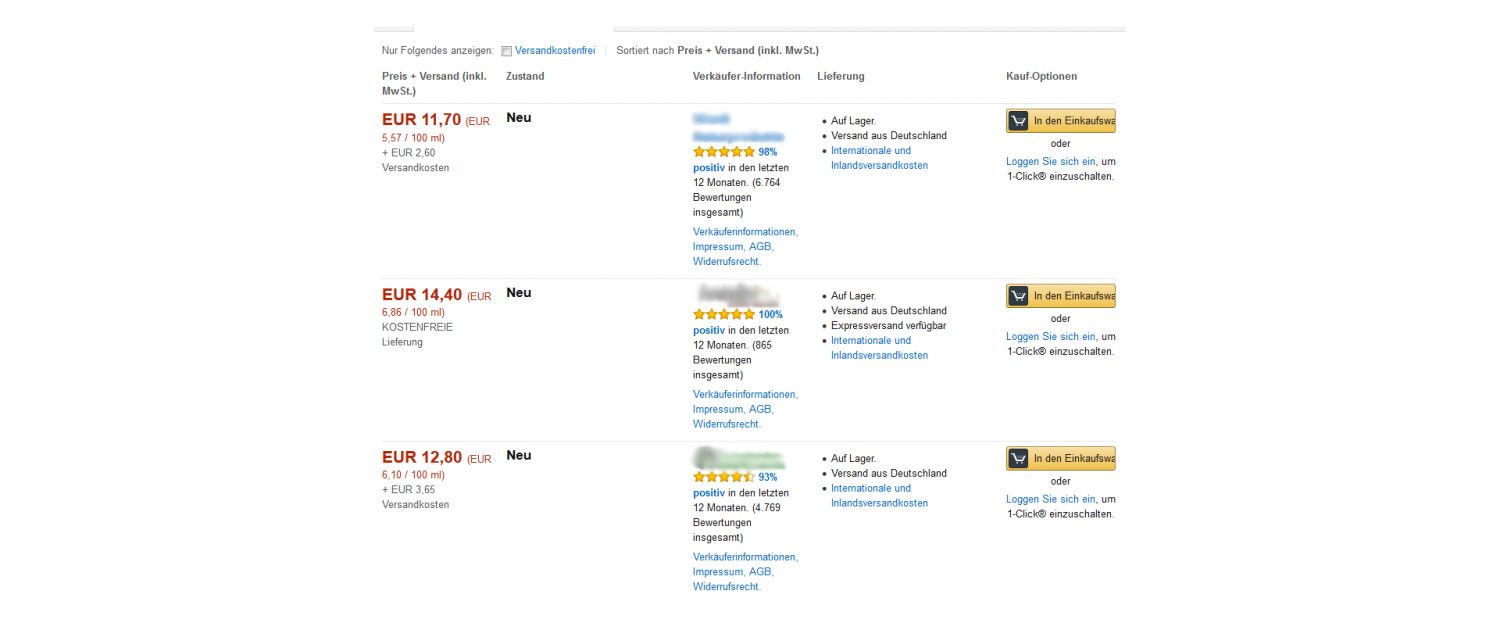Click cart icon for EUR 14,40 offer
The image size is (1500, 630).
point(1018,296)
